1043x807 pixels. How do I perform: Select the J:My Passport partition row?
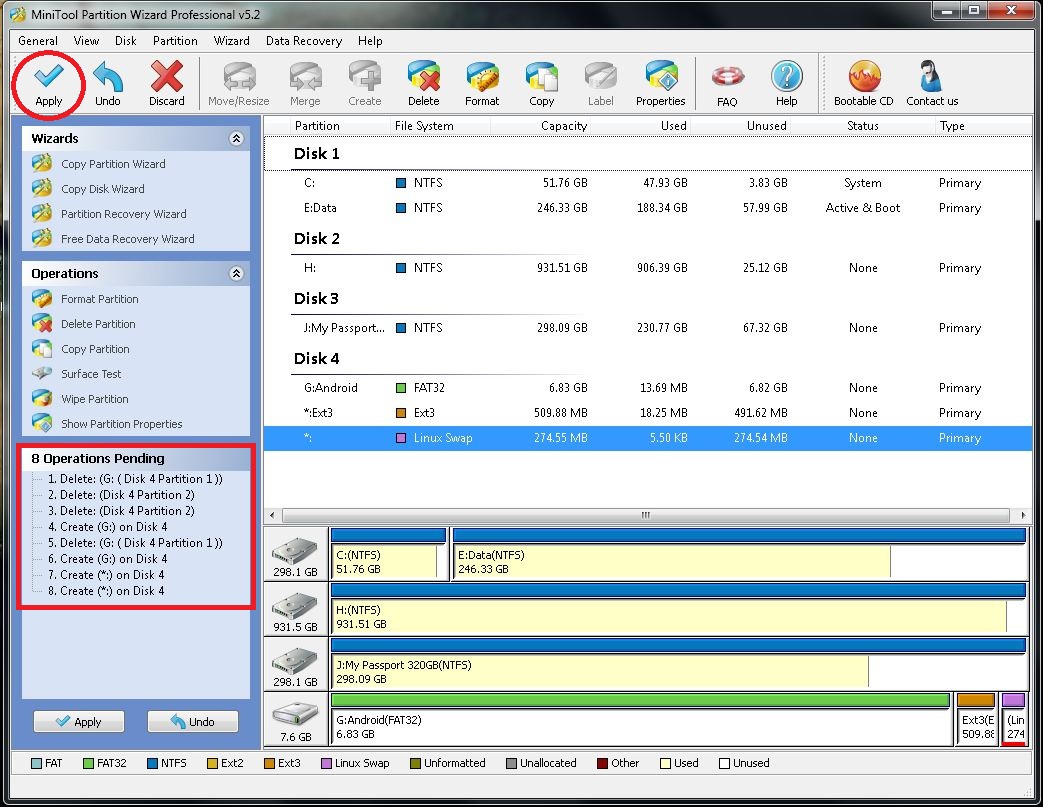[x=648, y=328]
